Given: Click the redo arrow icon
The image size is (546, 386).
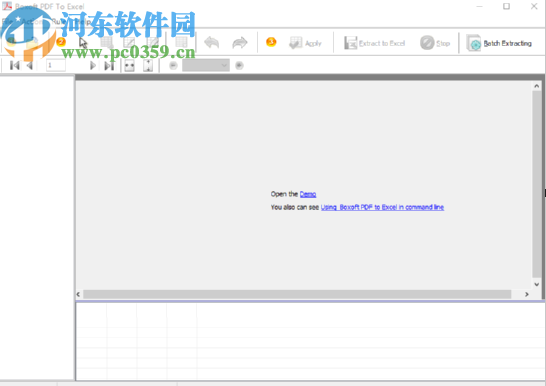Looking at the screenshot, I should [x=240, y=43].
